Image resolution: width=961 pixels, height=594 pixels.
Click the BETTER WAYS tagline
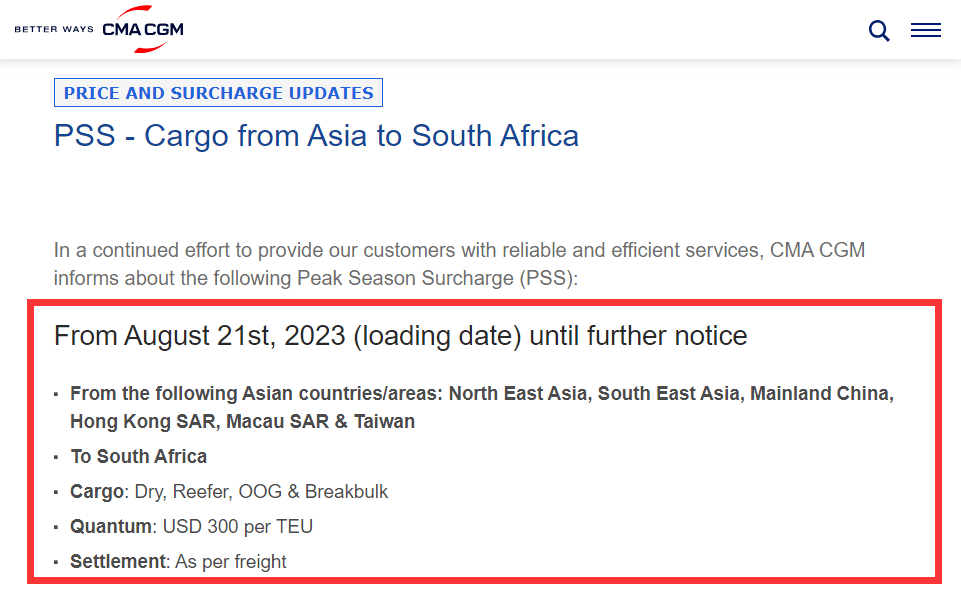tap(54, 30)
